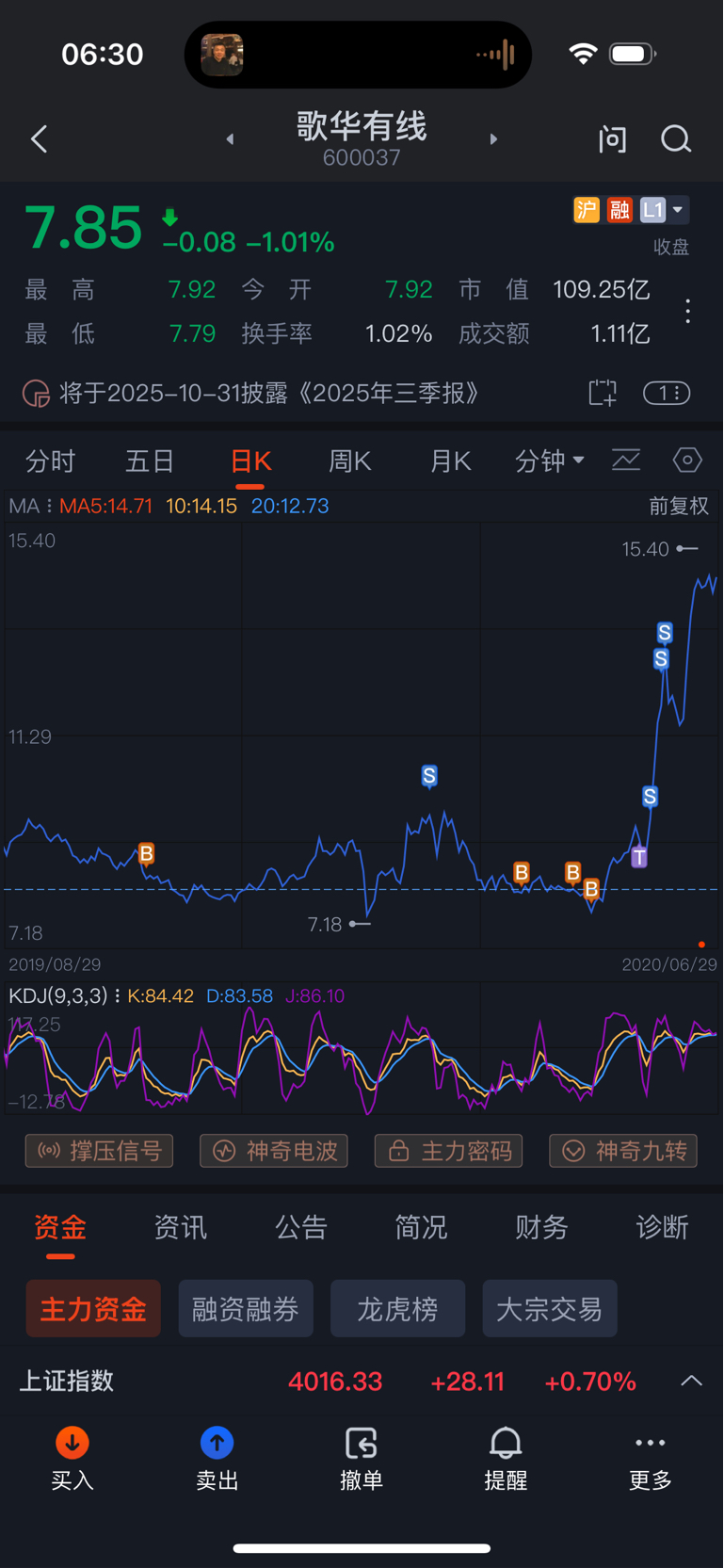This screenshot has width=724, height=1568.
Task: Select the 资金 section tab
Action: [x=60, y=1227]
